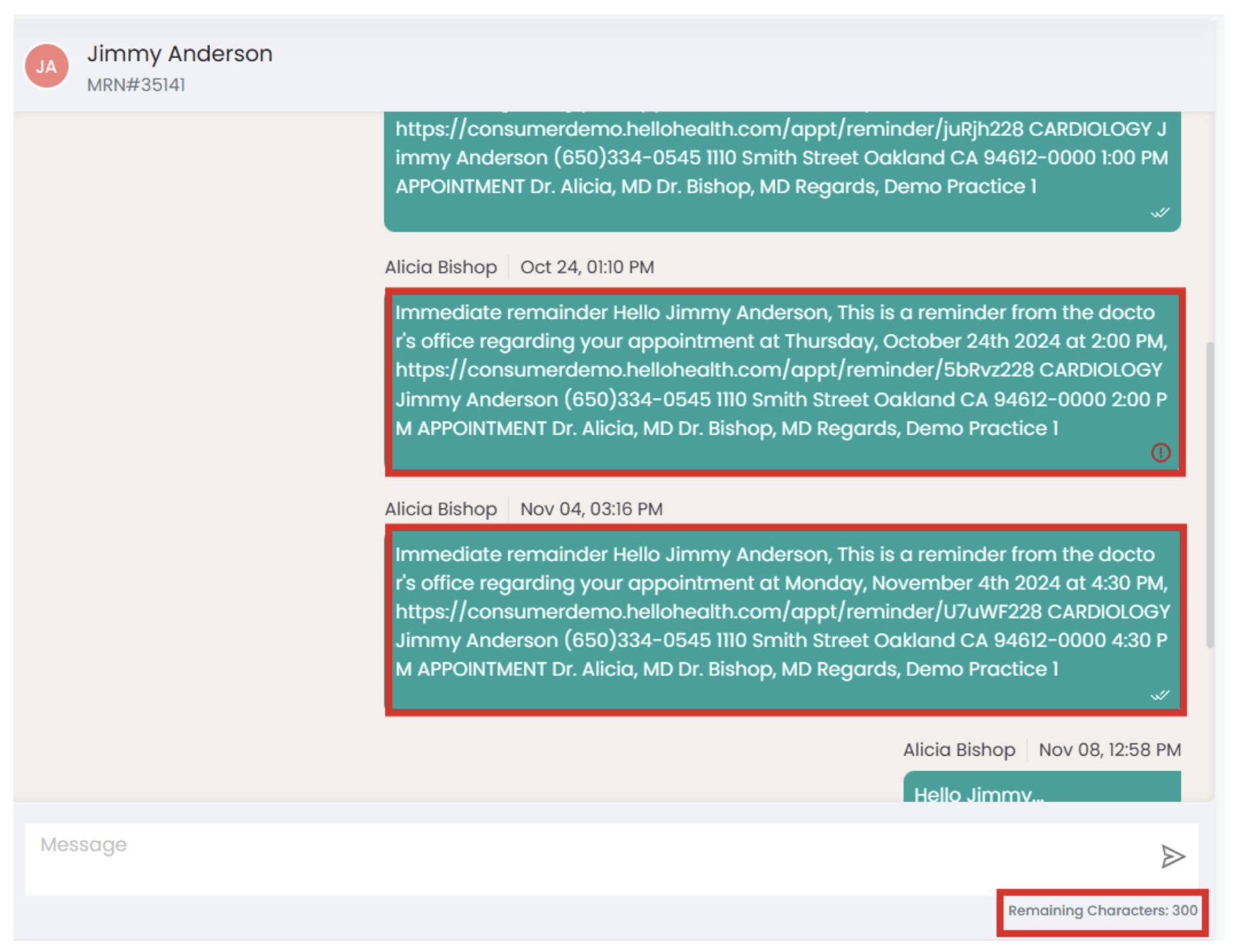Click the Remaining Characters: 300 counter
The height and width of the screenshot is (952, 1237).
tap(1102, 911)
